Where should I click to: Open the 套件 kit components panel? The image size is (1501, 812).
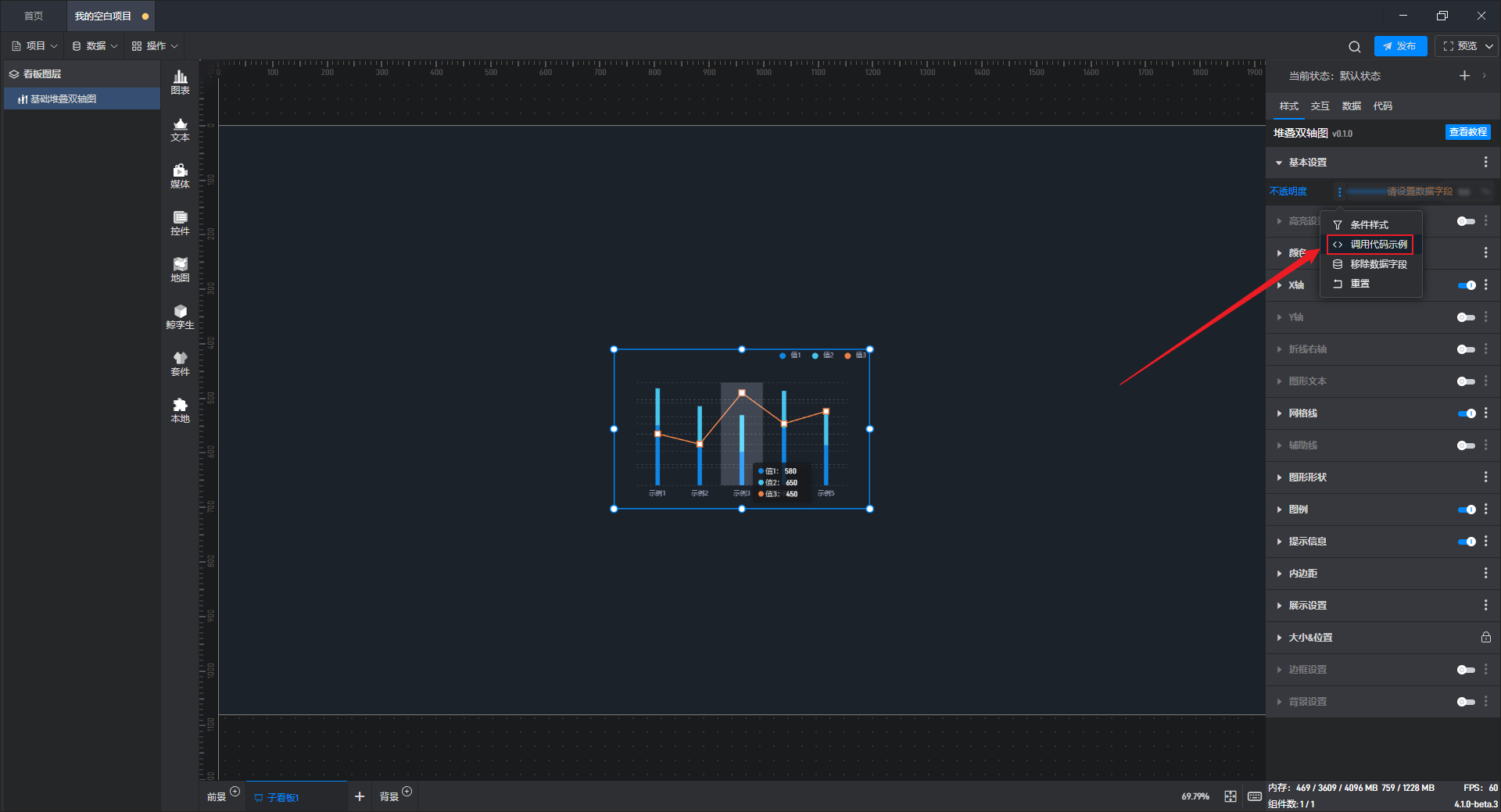coord(180,363)
